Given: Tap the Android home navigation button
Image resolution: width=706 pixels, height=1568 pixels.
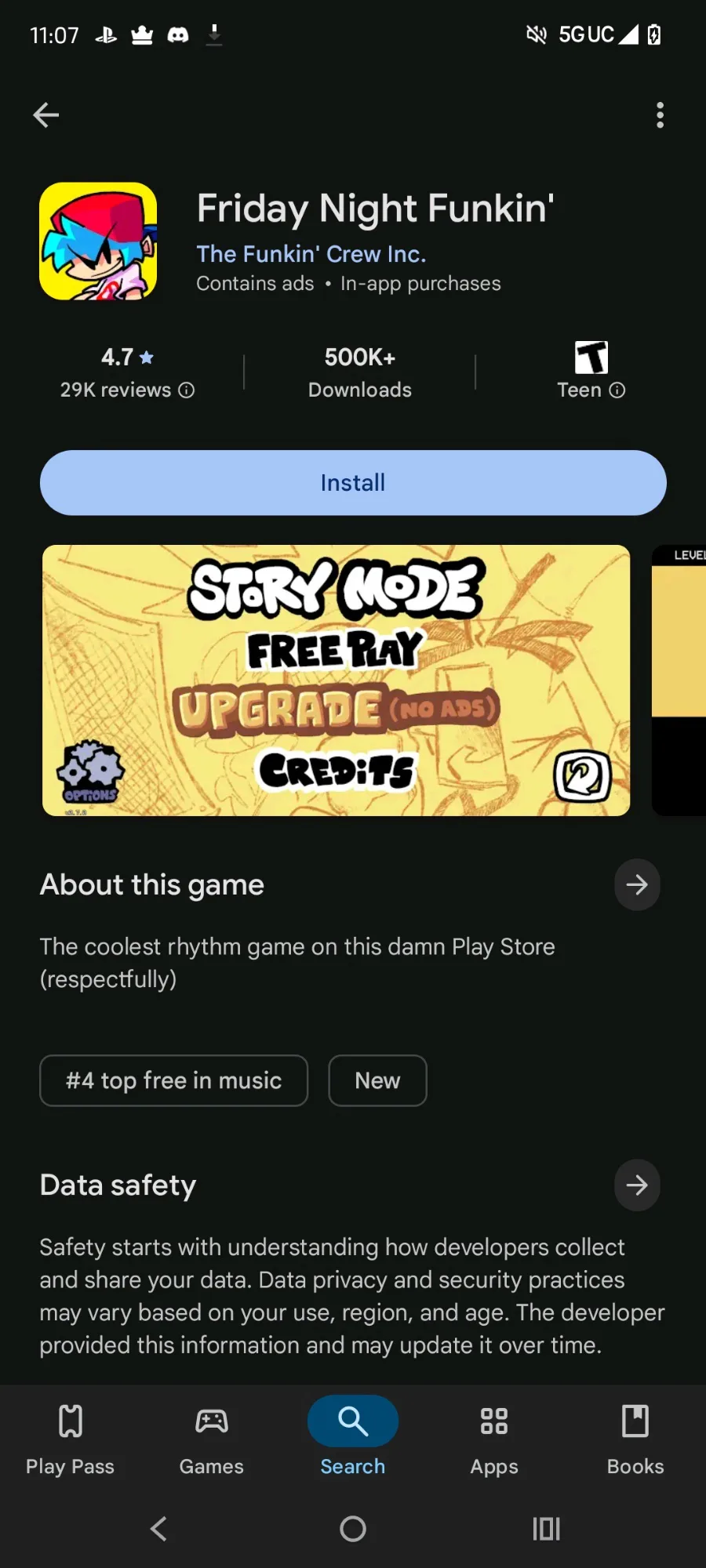Looking at the screenshot, I should 353,1529.
